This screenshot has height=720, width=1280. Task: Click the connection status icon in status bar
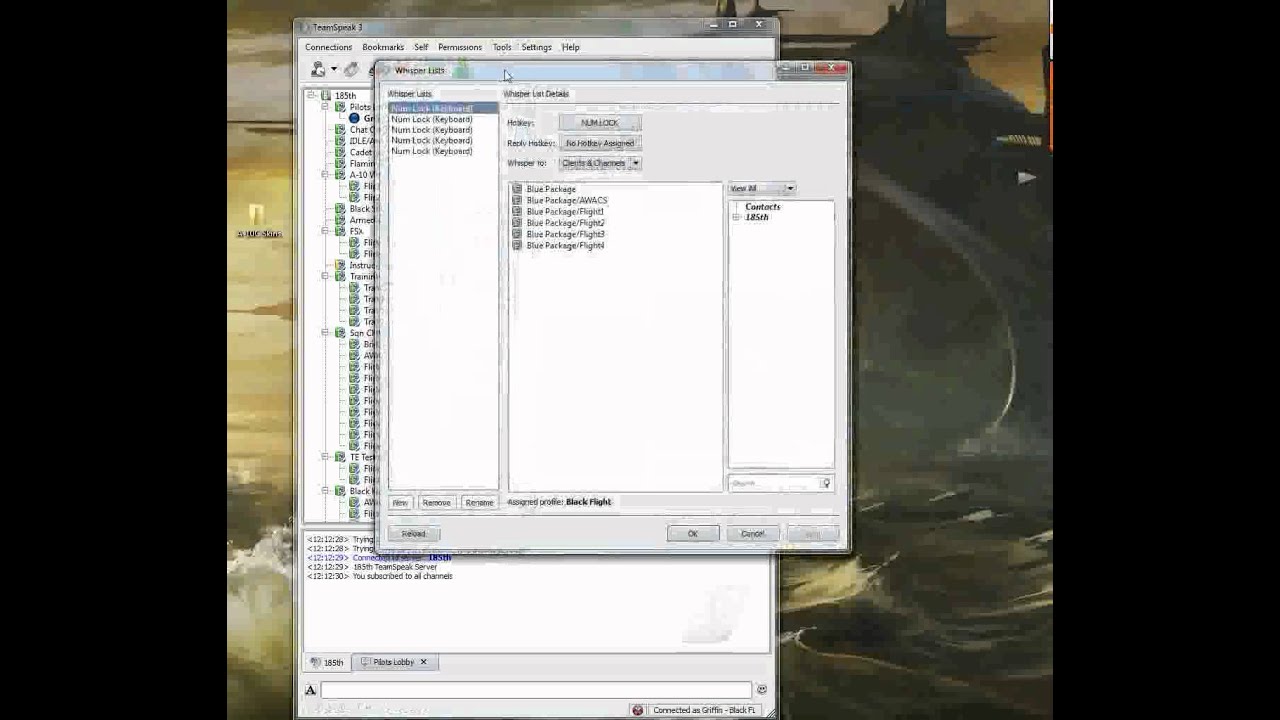pyautogui.click(x=637, y=710)
